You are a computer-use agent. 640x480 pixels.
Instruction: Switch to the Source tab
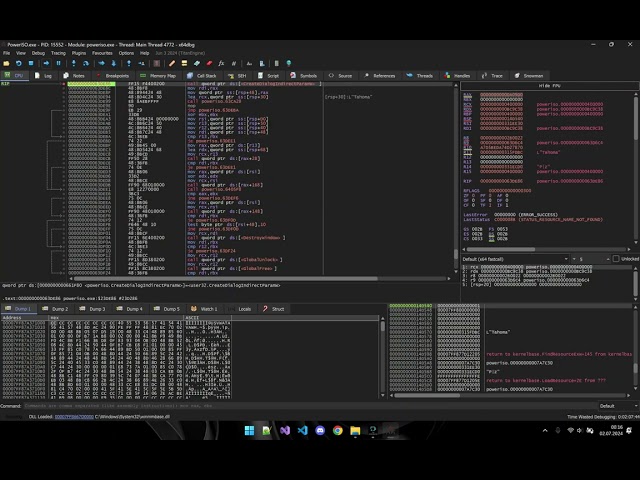(340, 76)
